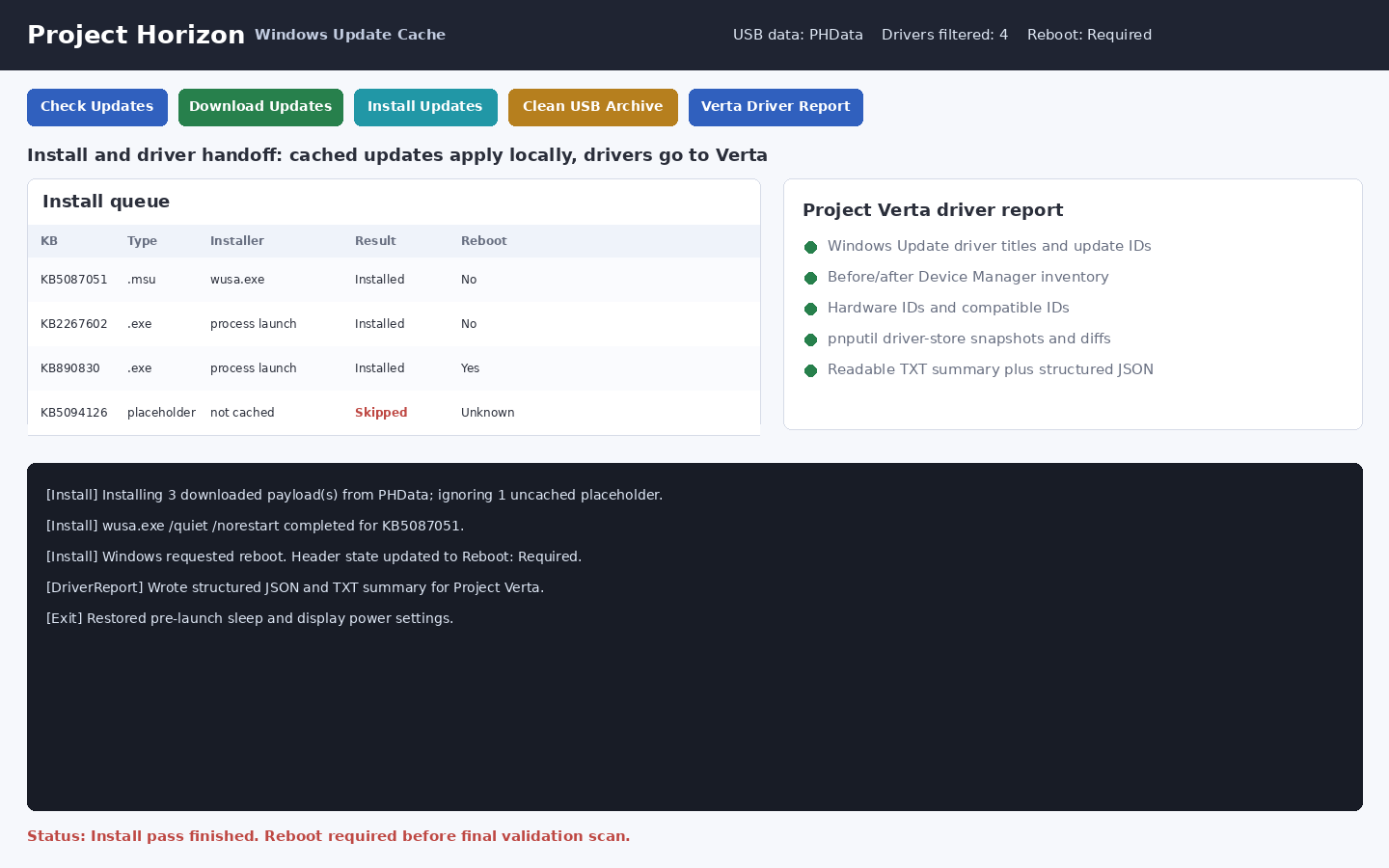
Task: Select the Result column header
Action: (375, 241)
